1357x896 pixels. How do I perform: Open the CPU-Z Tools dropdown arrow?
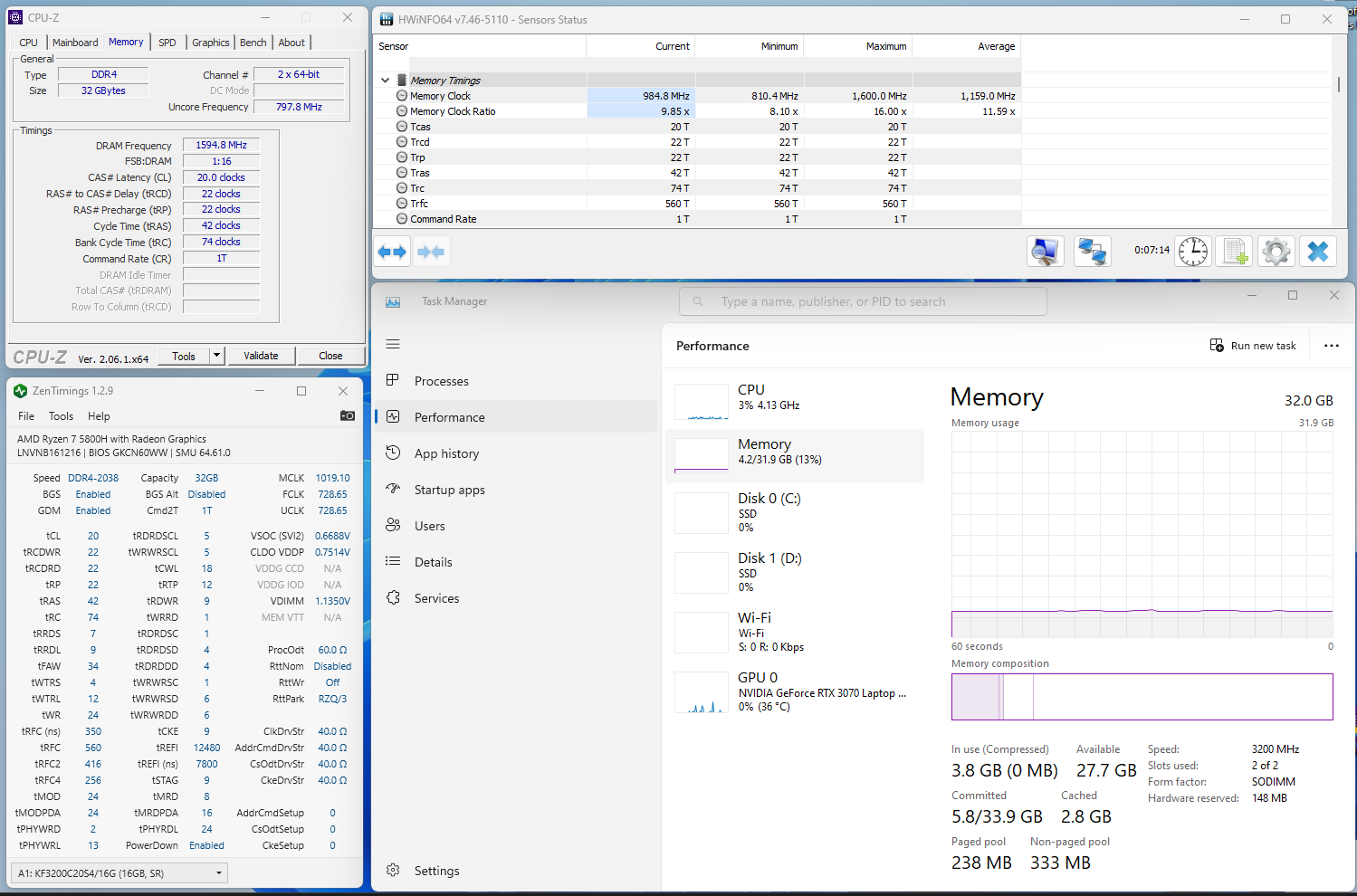(x=216, y=356)
